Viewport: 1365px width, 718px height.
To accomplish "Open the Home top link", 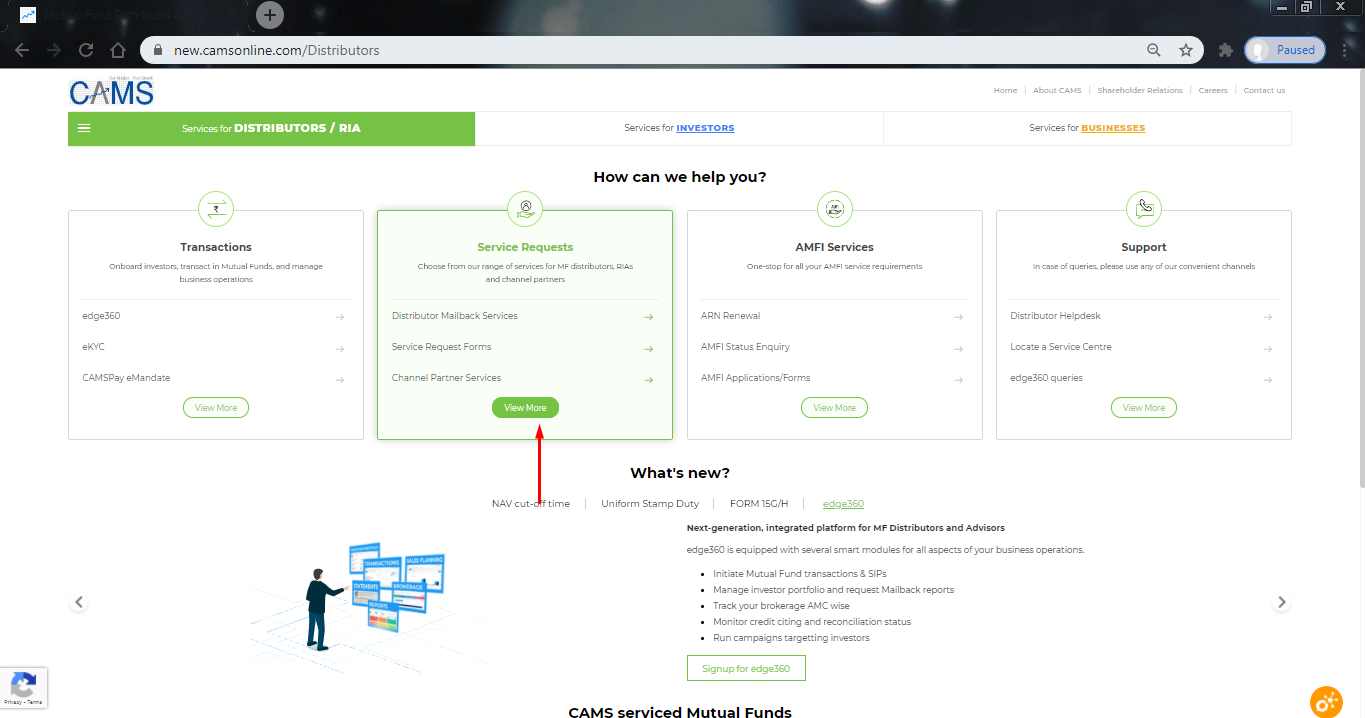I will pyautogui.click(x=1005, y=90).
